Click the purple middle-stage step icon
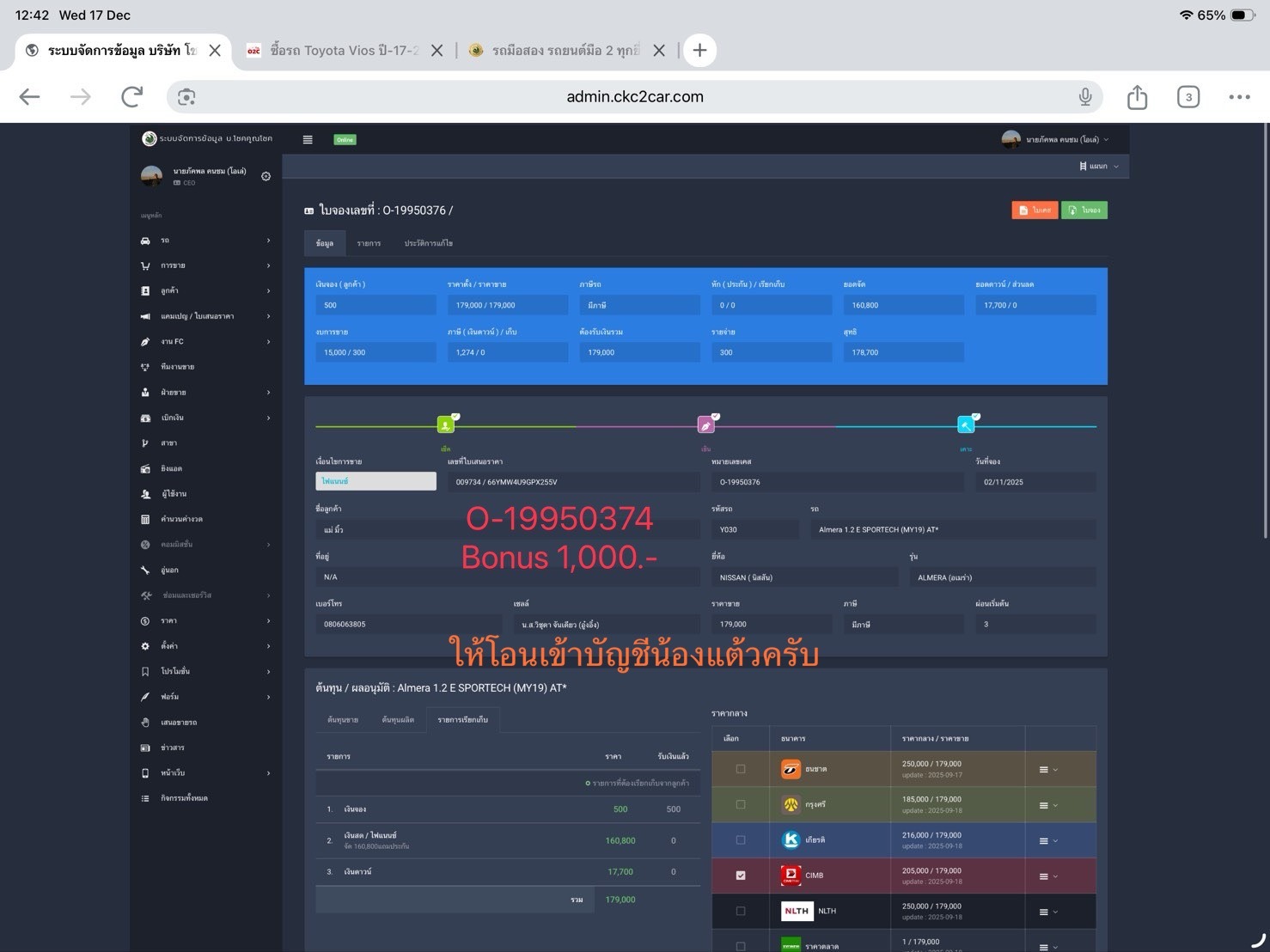The width and height of the screenshot is (1270, 952). (705, 424)
